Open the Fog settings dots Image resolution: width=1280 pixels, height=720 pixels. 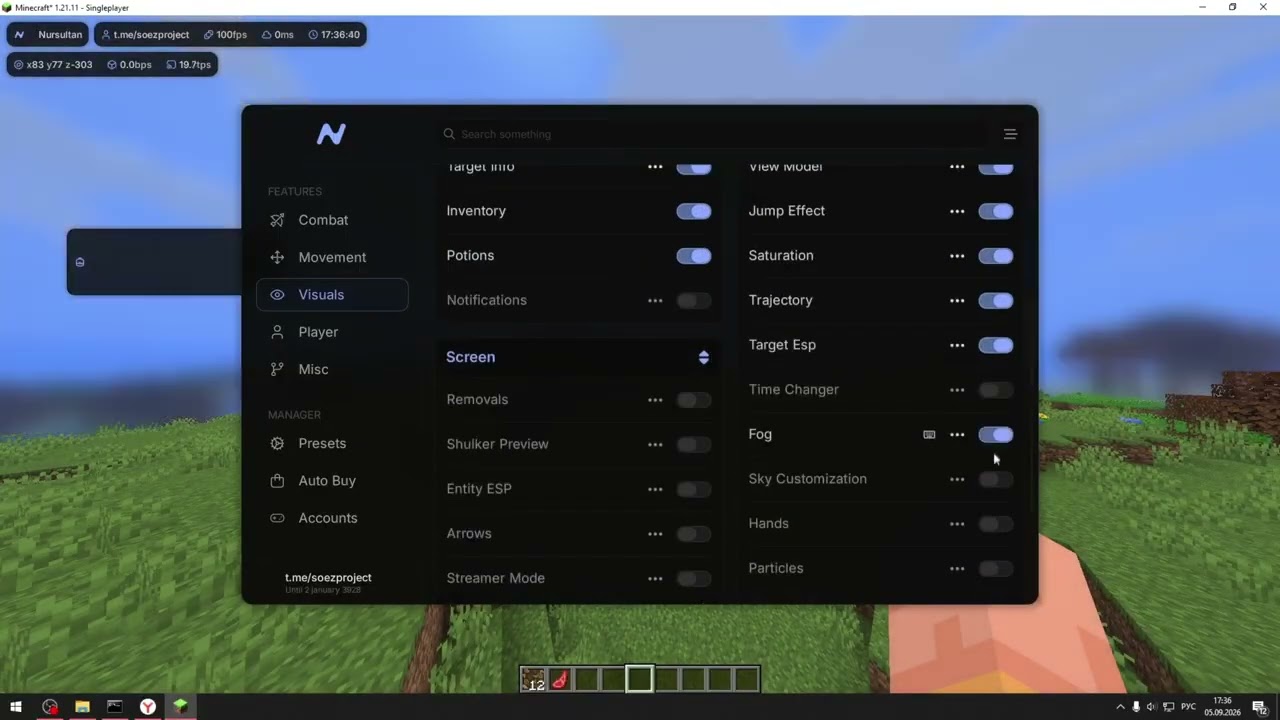957,434
